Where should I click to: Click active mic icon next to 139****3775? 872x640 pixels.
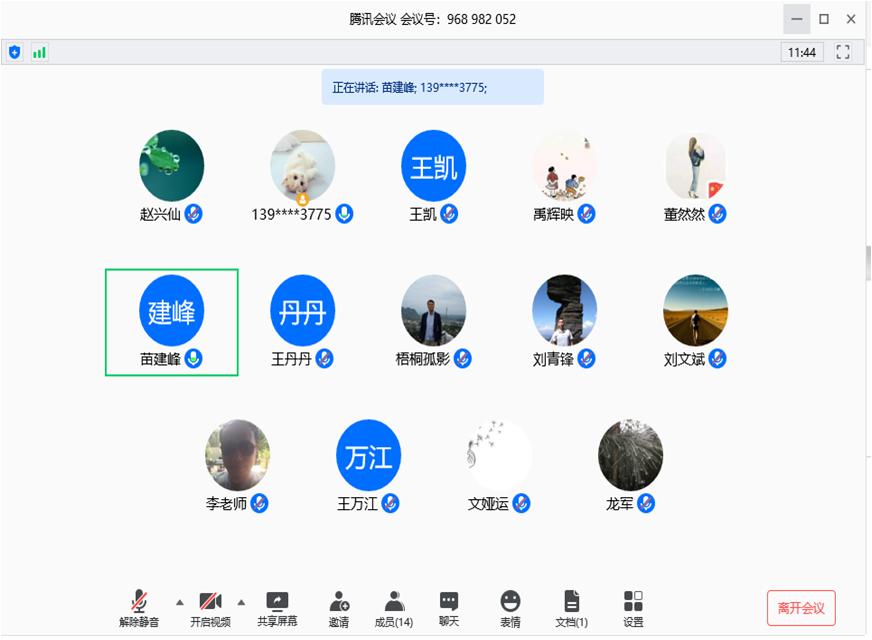click(344, 214)
